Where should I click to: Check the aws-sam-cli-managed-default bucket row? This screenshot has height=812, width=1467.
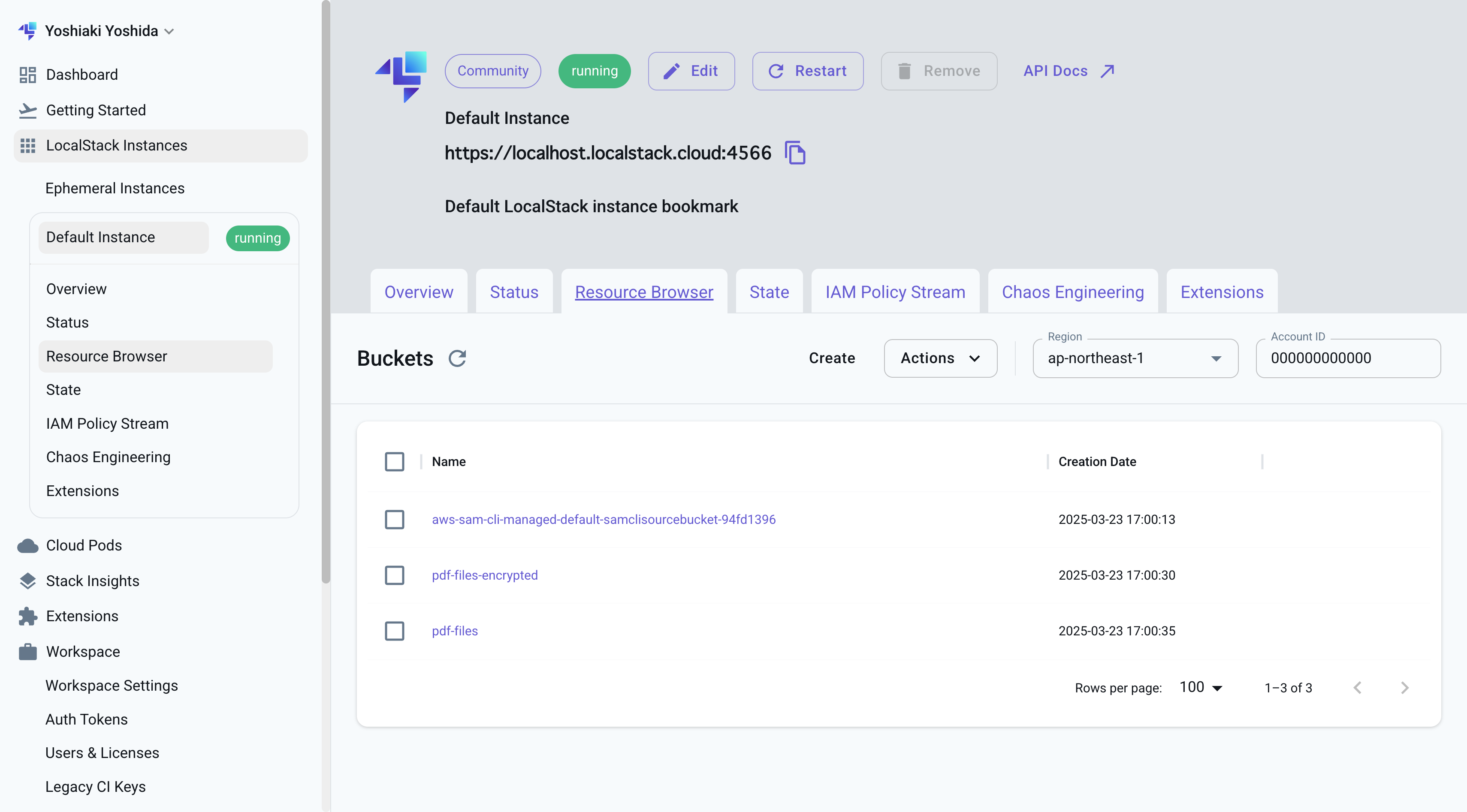[x=394, y=520]
